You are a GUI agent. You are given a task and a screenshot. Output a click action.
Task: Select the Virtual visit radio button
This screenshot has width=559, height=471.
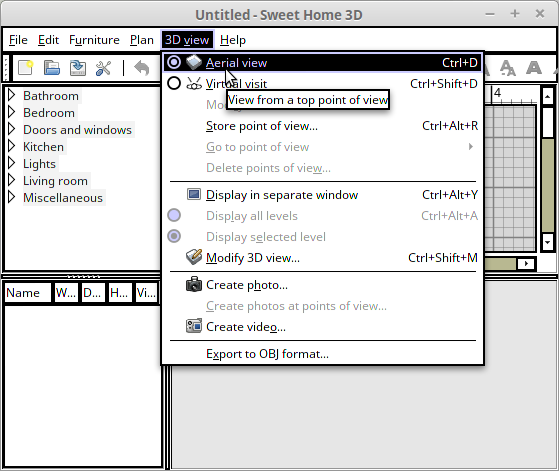(x=174, y=83)
